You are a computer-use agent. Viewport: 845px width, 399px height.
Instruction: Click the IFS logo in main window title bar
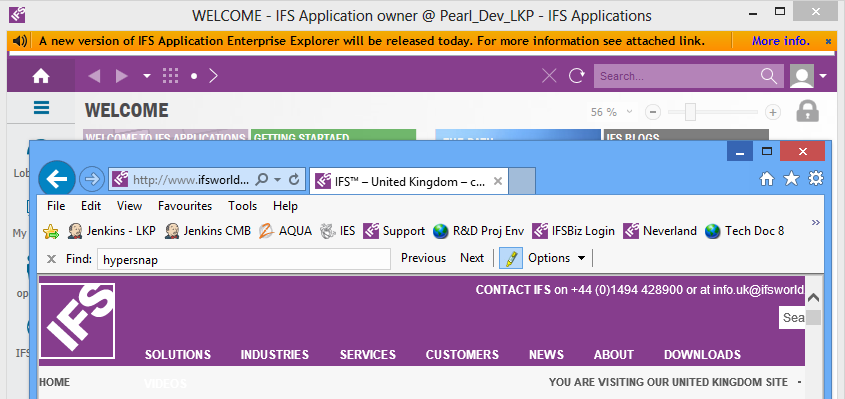(17, 15)
